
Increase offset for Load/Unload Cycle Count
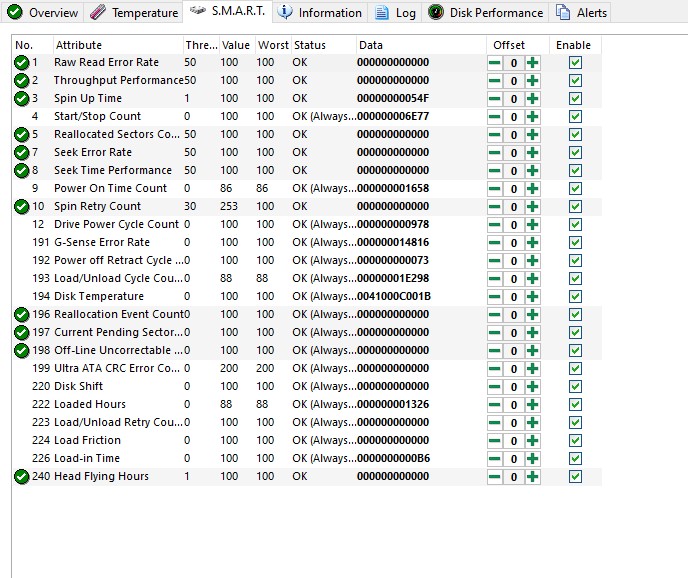(532, 279)
